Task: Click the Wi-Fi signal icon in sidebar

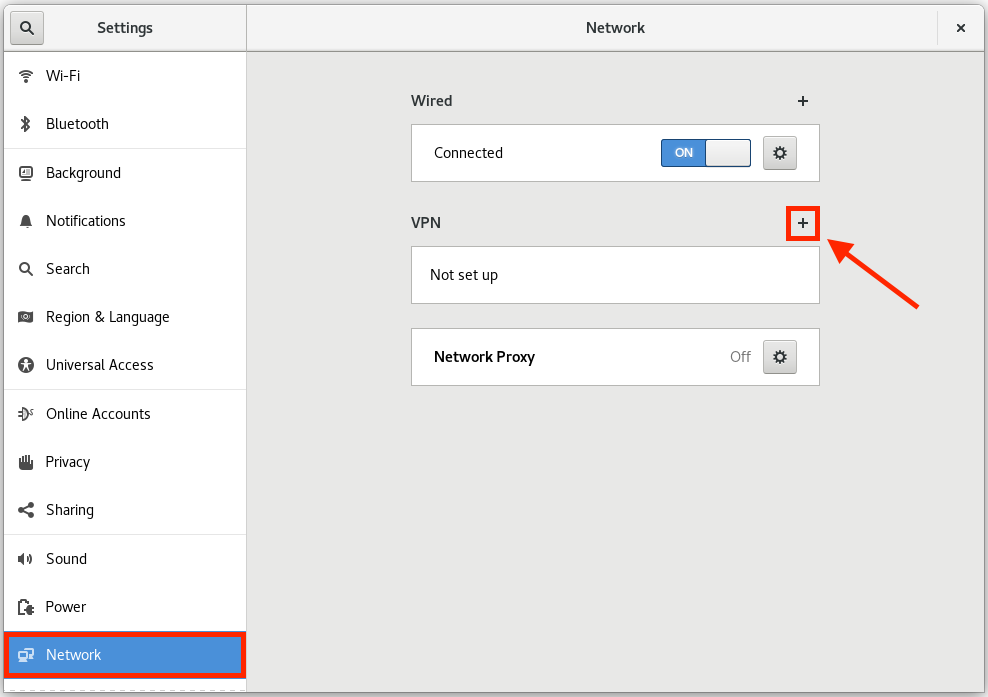Action: click(26, 76)
